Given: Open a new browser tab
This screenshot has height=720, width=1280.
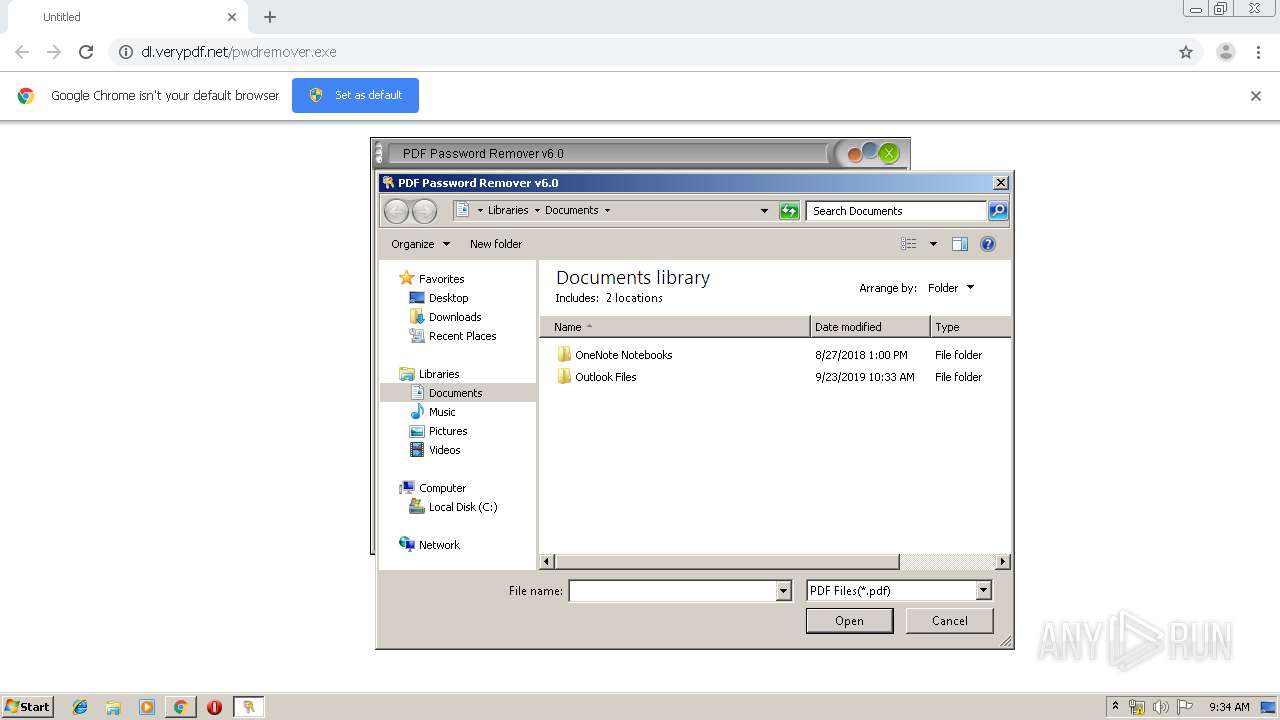Looking at the screenshot, I should 269,17.
